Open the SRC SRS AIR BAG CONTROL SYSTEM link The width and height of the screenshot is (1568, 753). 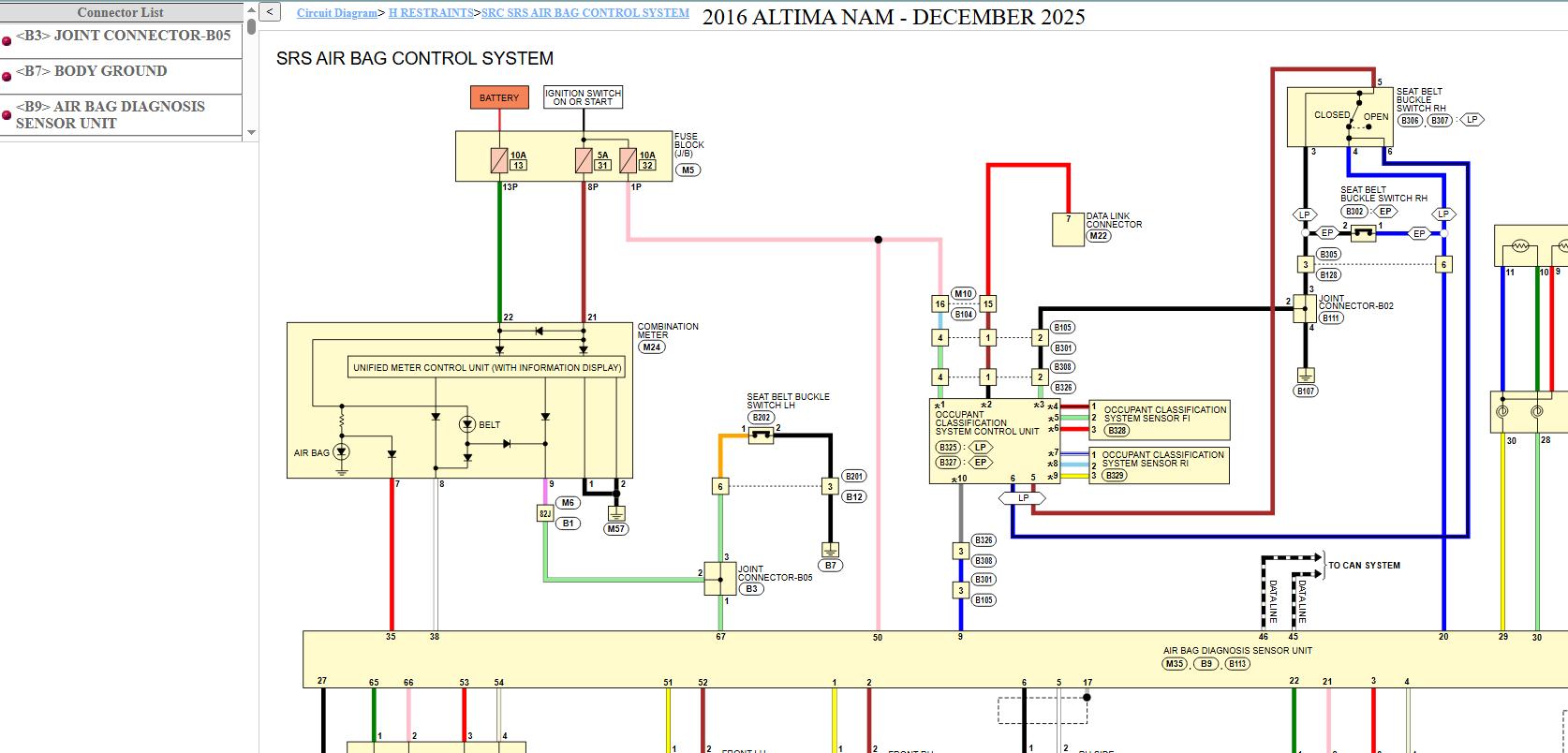[x=585, y=13]
